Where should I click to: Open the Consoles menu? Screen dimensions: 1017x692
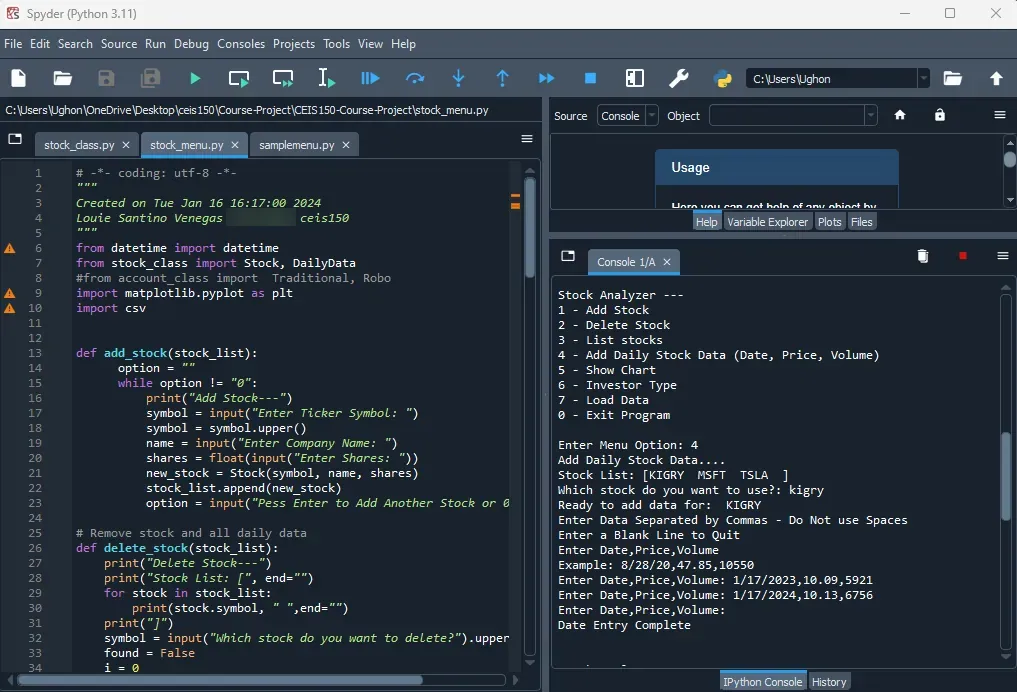point(241,43)
